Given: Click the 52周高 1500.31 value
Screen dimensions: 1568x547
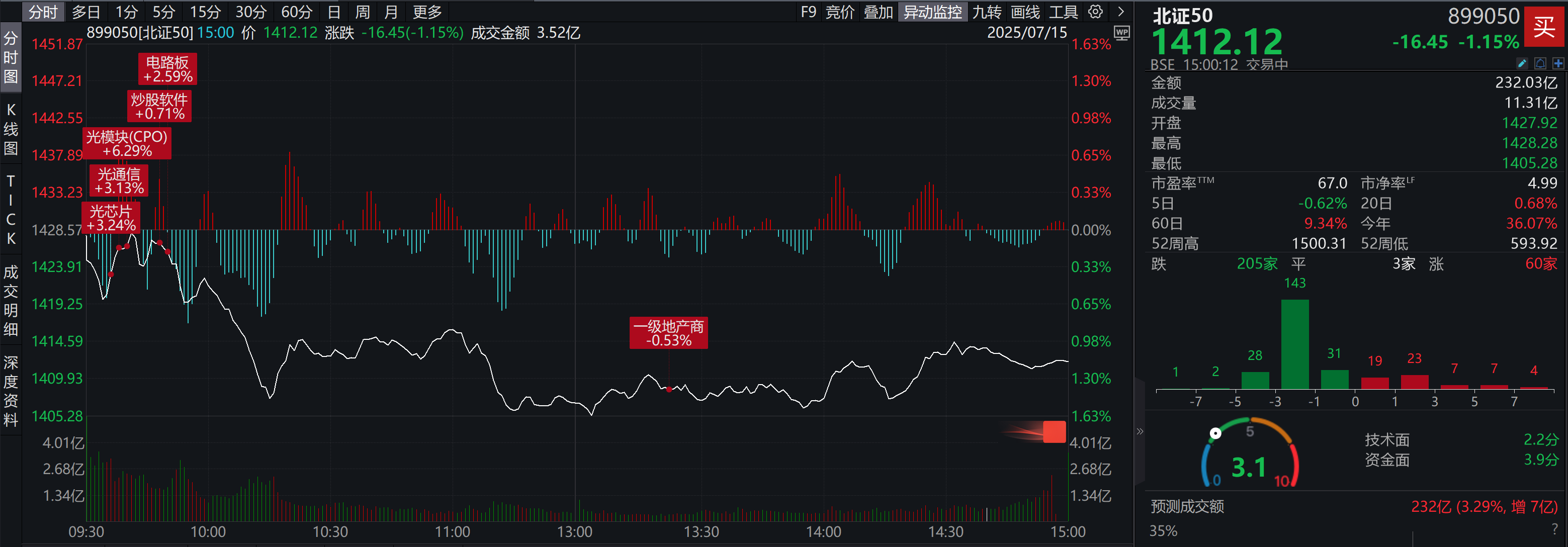Looking at the screenshot, I should pos(1319,244).
